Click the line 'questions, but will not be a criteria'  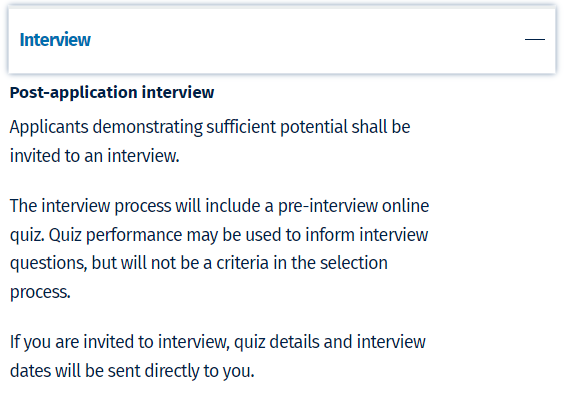point(199,263)
